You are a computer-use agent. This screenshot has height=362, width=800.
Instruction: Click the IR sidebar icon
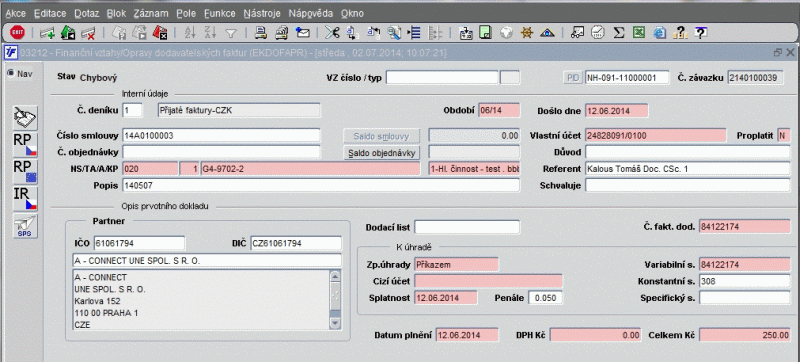coord(25,199)
